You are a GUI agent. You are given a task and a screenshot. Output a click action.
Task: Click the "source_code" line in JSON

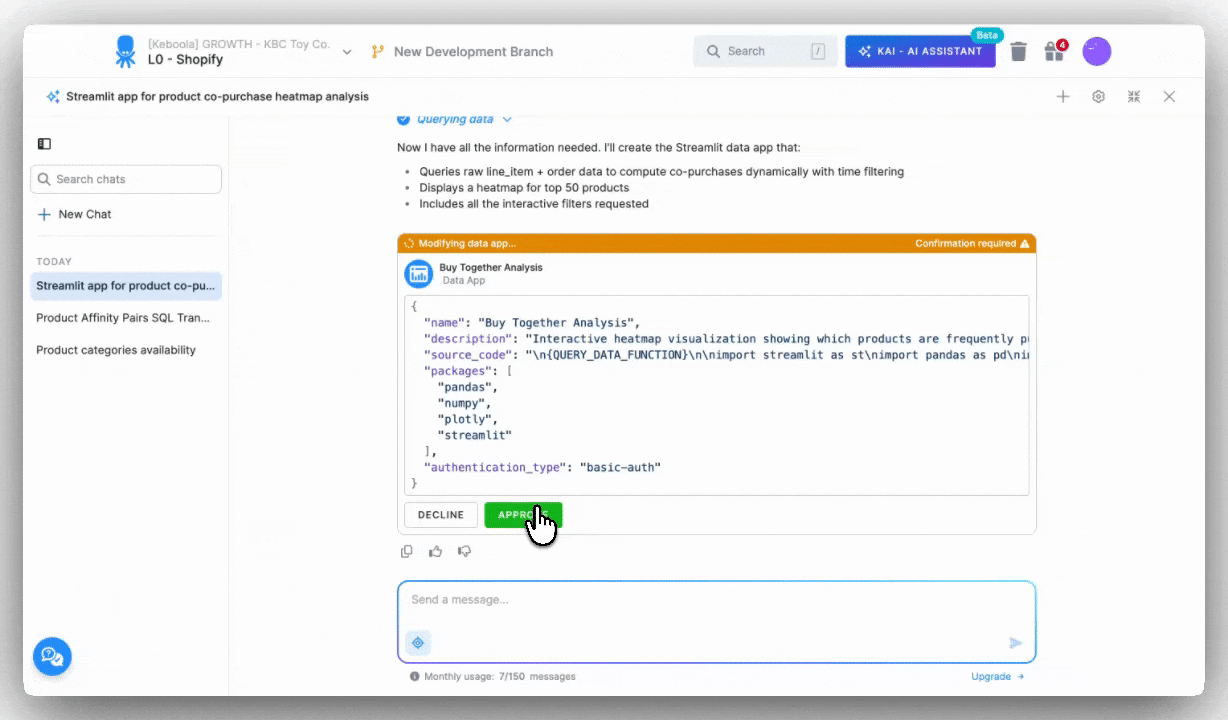(x=726, y=355)
